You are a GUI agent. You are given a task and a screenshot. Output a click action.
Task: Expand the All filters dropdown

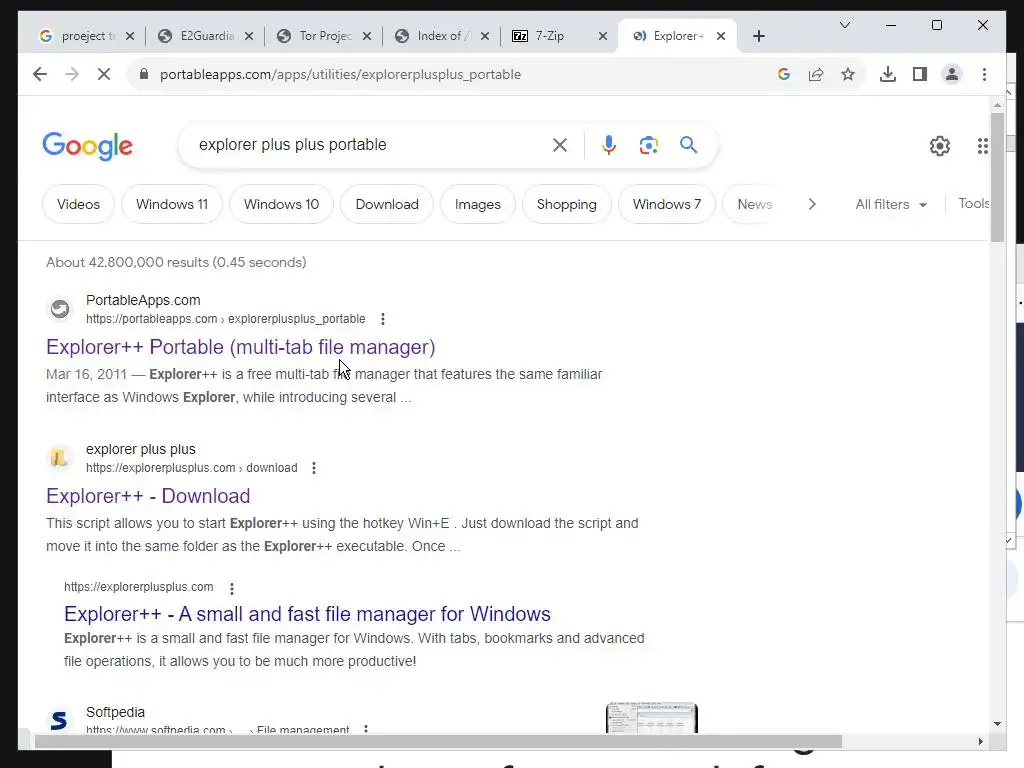[x=891, y=204]
